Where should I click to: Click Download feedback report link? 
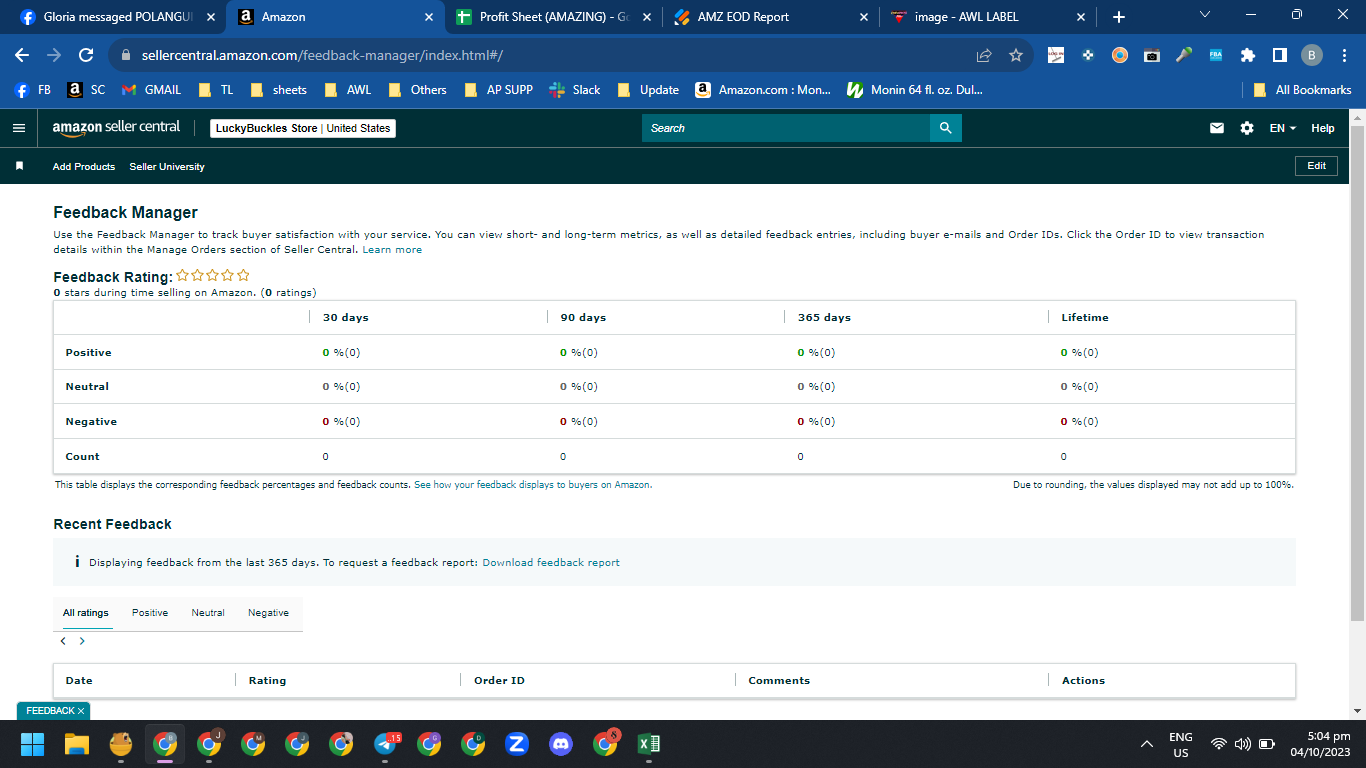[x=551, y=563]
